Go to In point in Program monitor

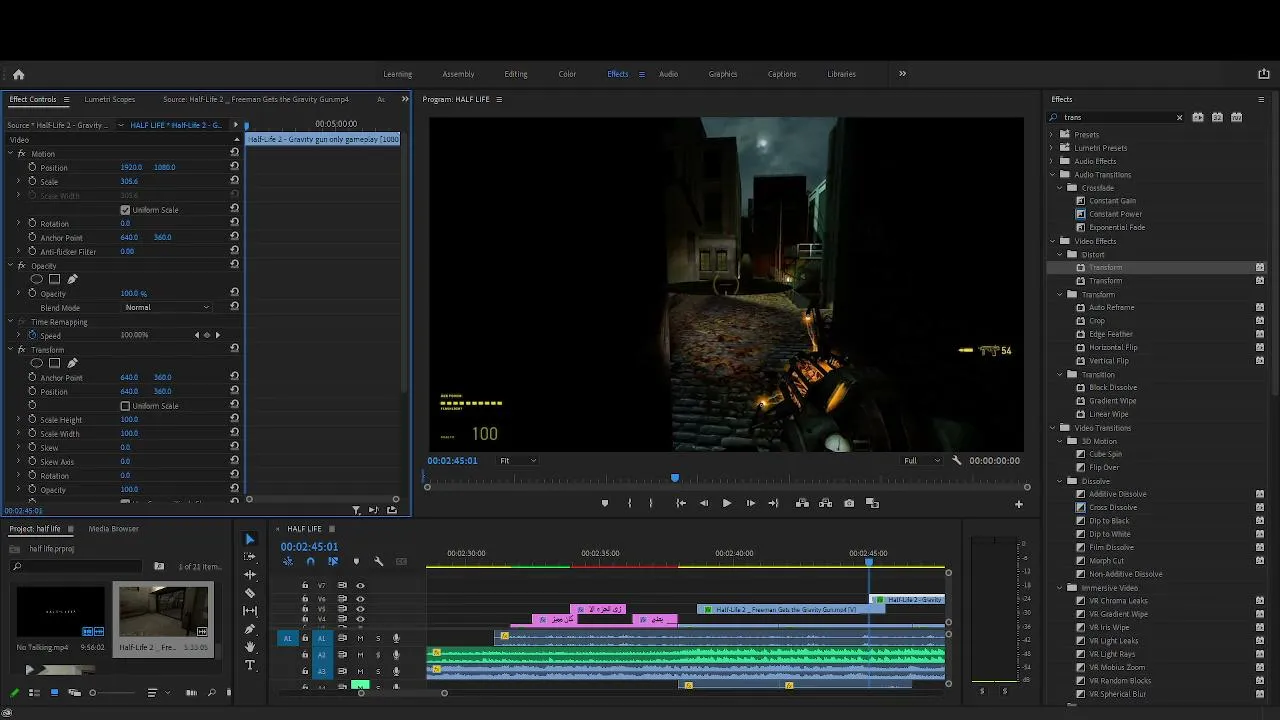pyautogui.click(x=681, y=503)
